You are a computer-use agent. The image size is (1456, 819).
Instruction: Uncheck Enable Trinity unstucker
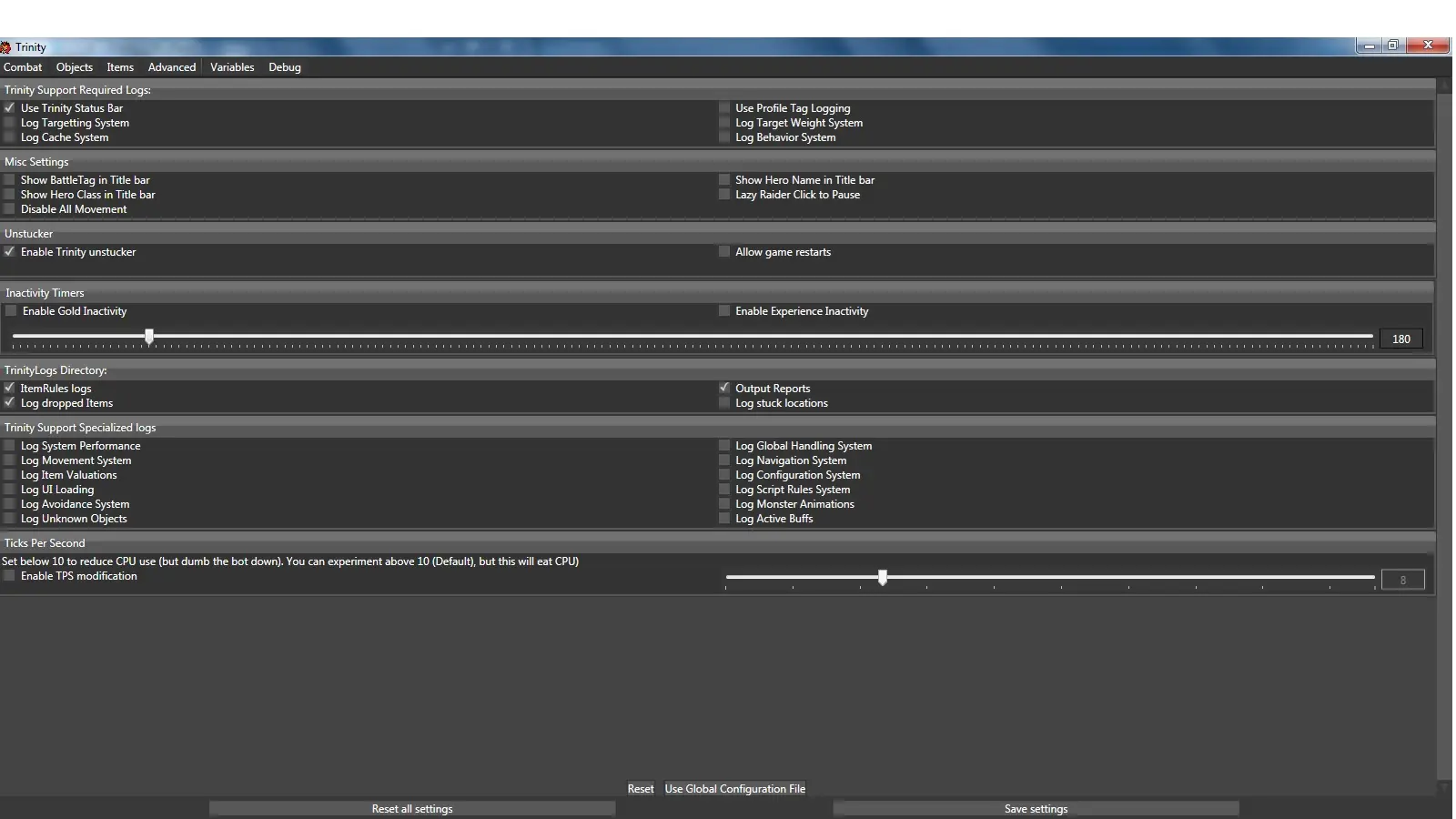pyautogui.click(x=10, y=251)
